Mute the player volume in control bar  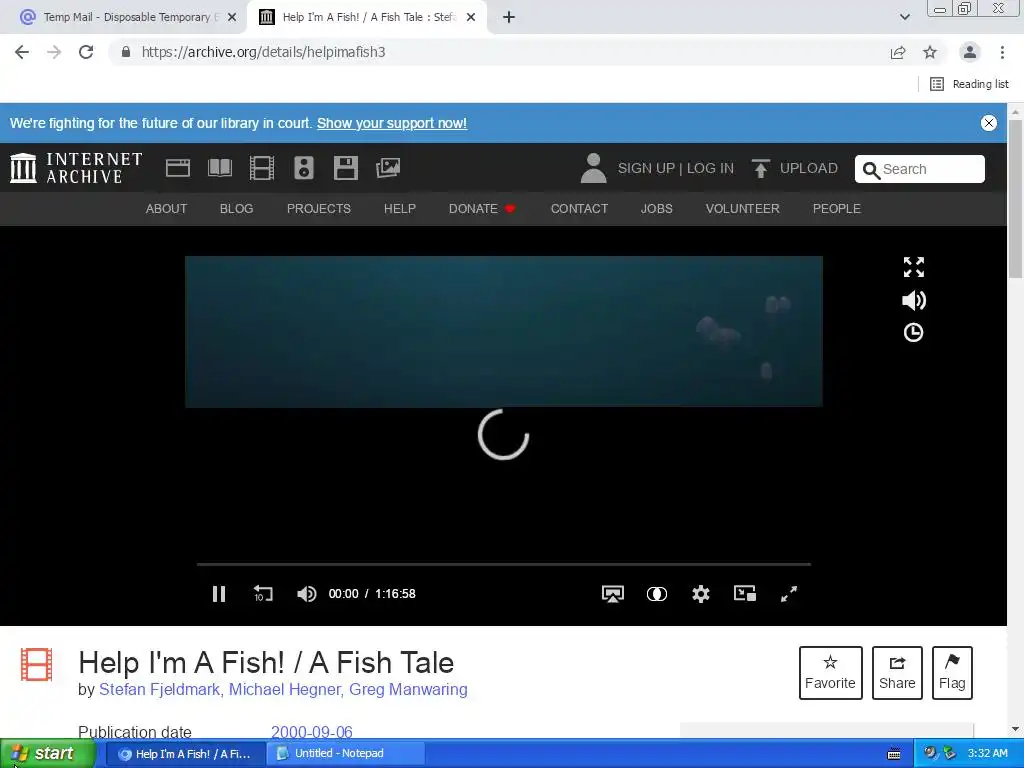306,594
